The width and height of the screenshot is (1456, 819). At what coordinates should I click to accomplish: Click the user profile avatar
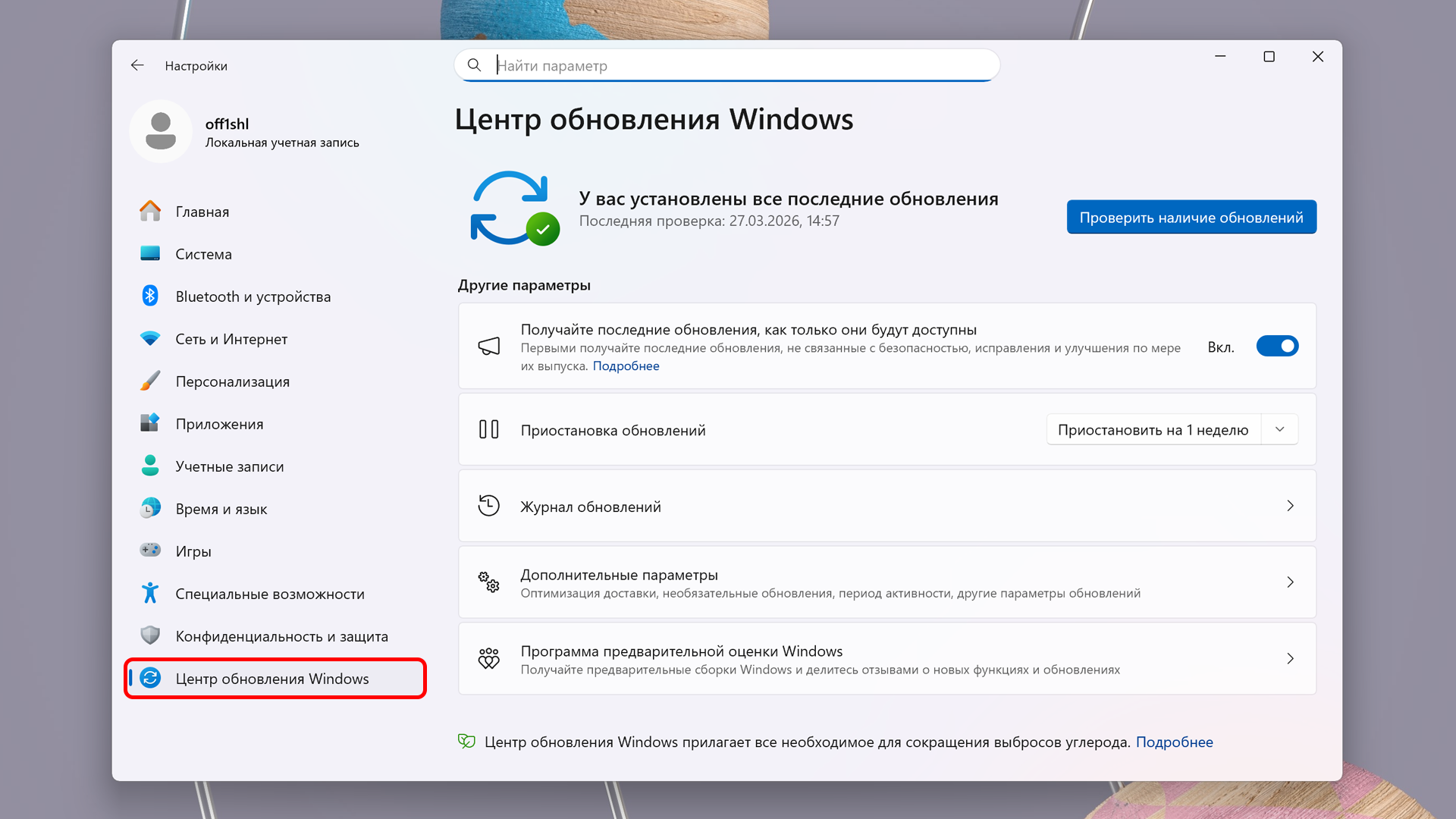point(161,131)
